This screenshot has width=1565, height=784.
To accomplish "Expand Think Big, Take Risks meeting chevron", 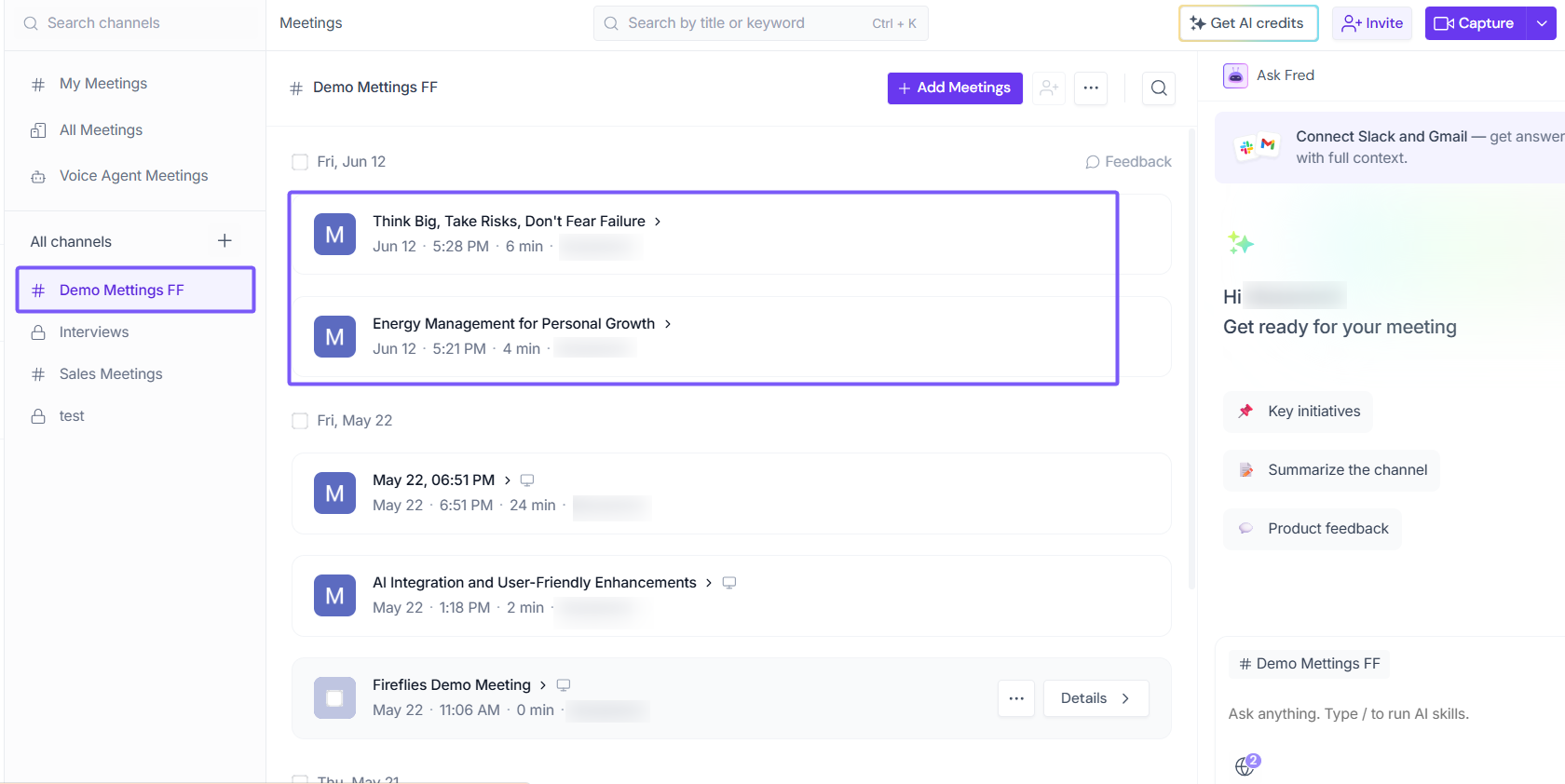I will point(658,222).
